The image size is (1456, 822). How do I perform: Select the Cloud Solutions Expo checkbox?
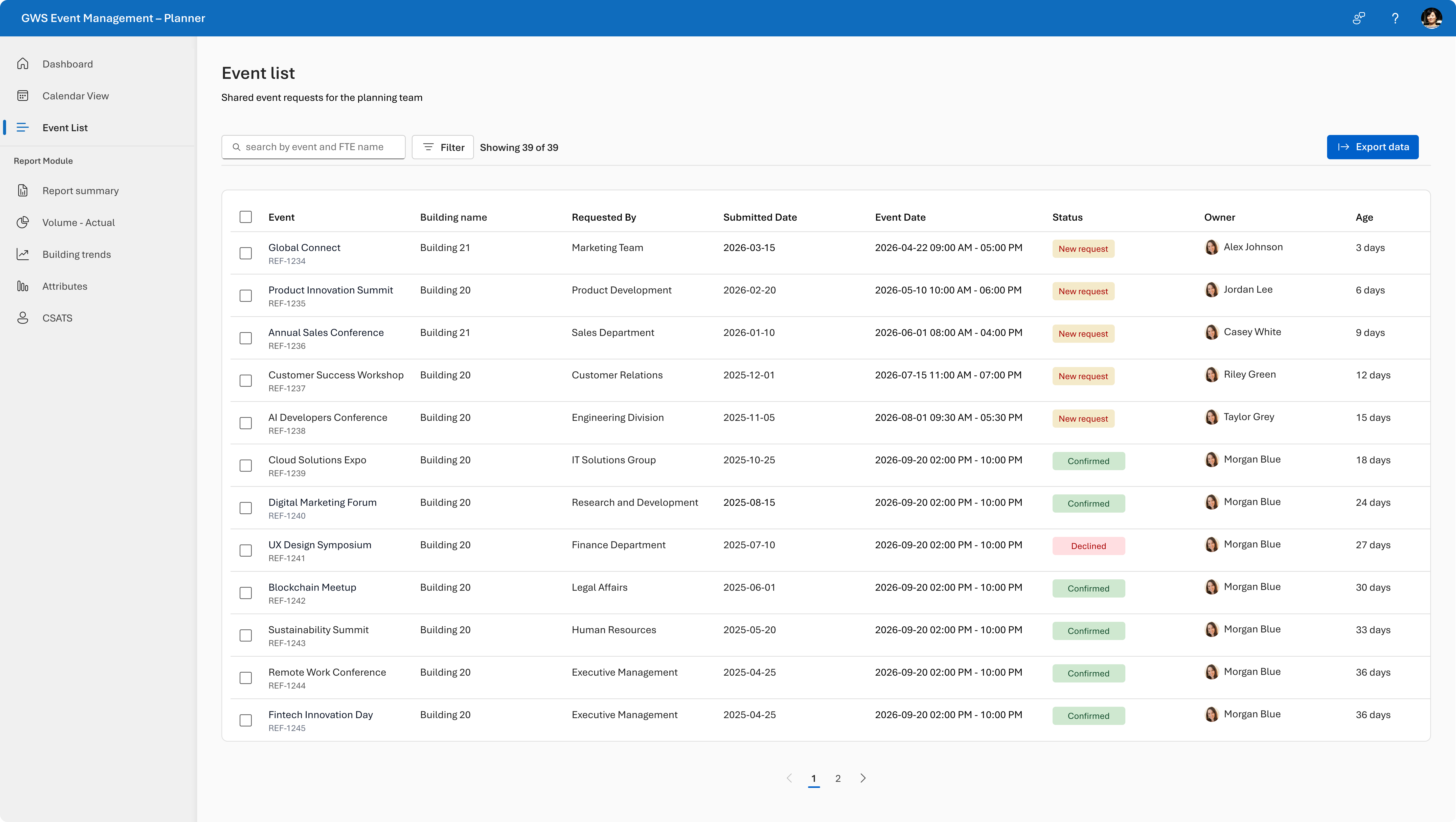(245, 465)
